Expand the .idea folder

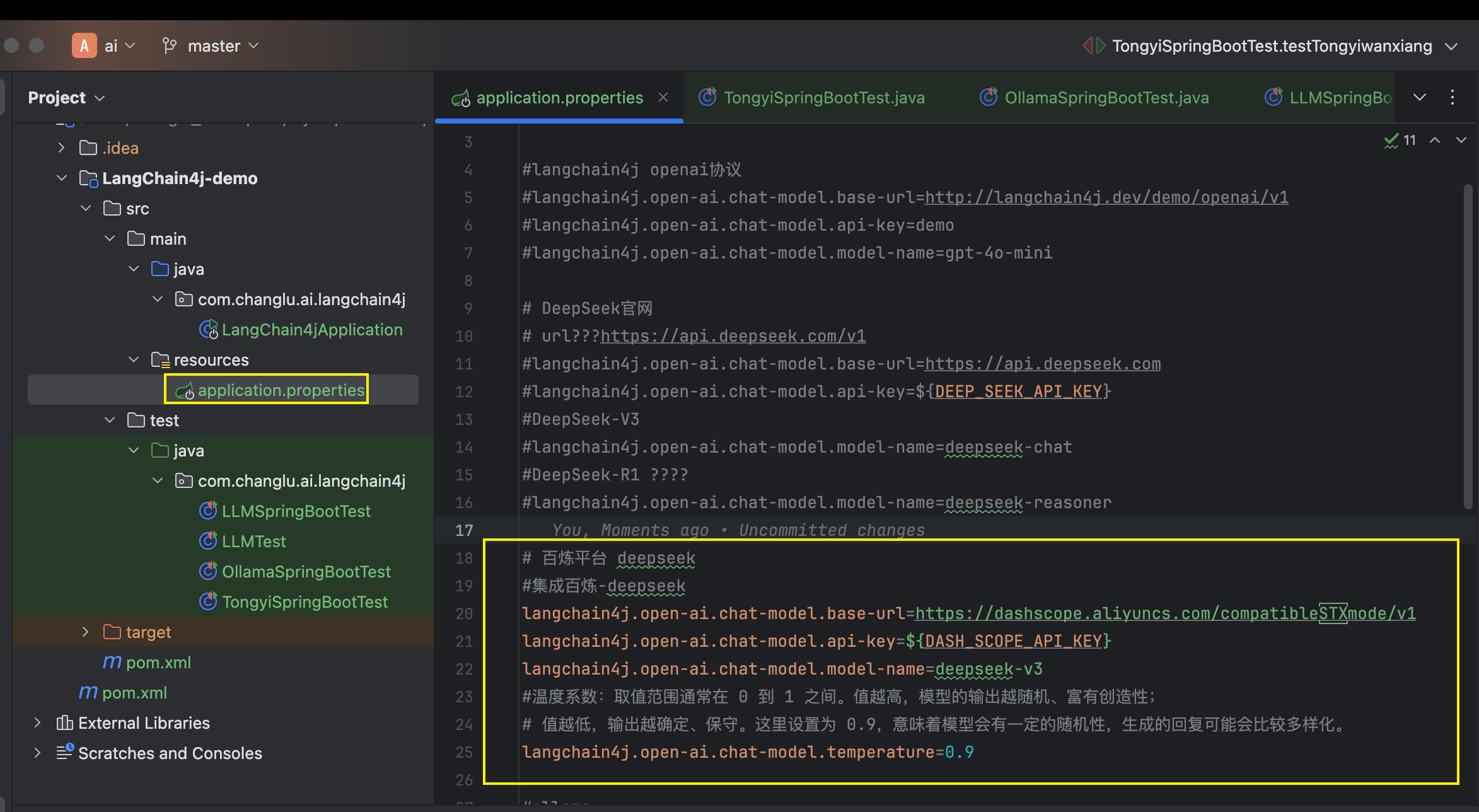coord(61,148)
